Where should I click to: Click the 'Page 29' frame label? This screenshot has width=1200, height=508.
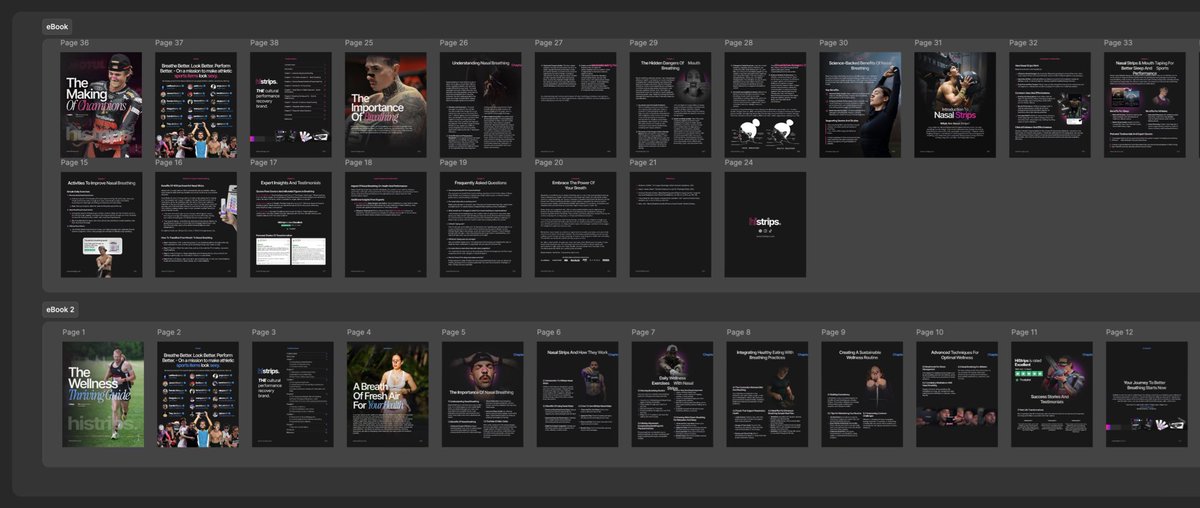click(644, 43)
